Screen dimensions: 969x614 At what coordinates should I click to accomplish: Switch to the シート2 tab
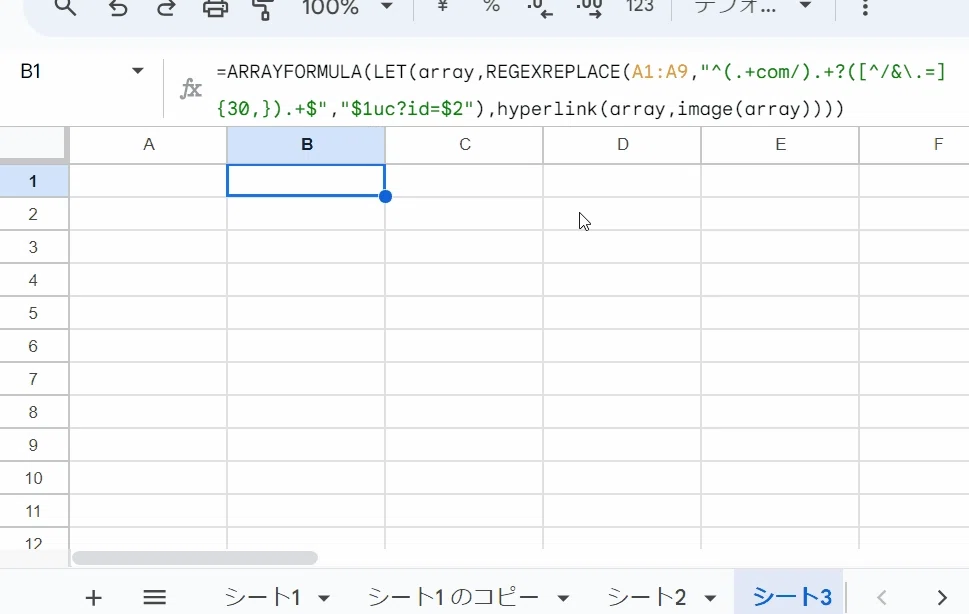click(647, 597)
